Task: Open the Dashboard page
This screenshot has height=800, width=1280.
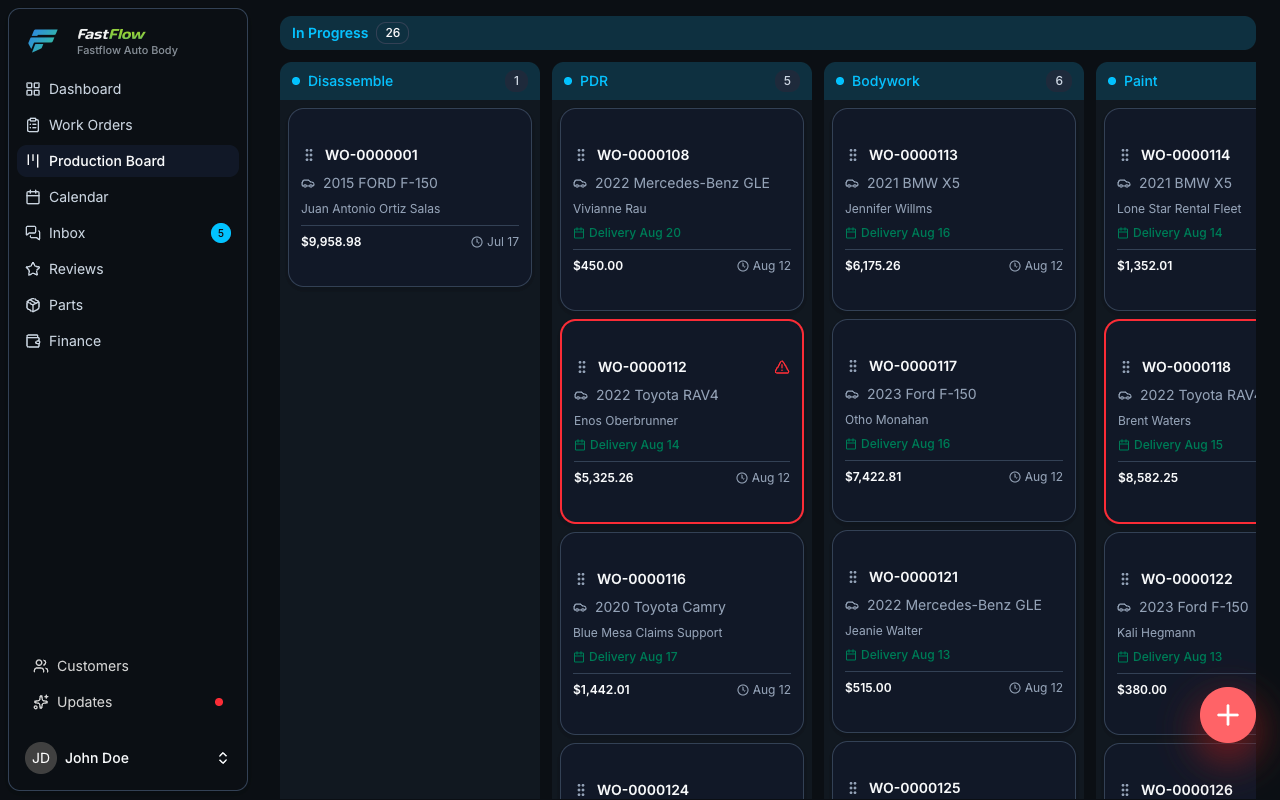Action: coord(128,89)
